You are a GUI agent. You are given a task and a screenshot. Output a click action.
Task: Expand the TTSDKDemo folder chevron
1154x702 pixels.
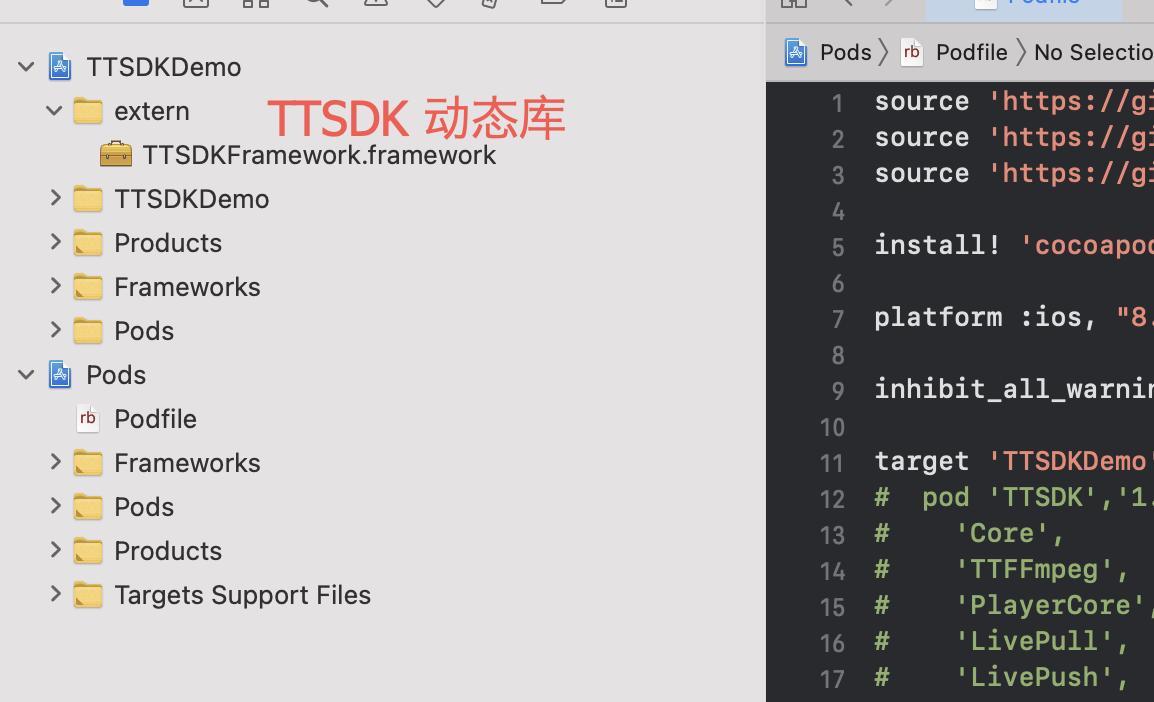55,198
